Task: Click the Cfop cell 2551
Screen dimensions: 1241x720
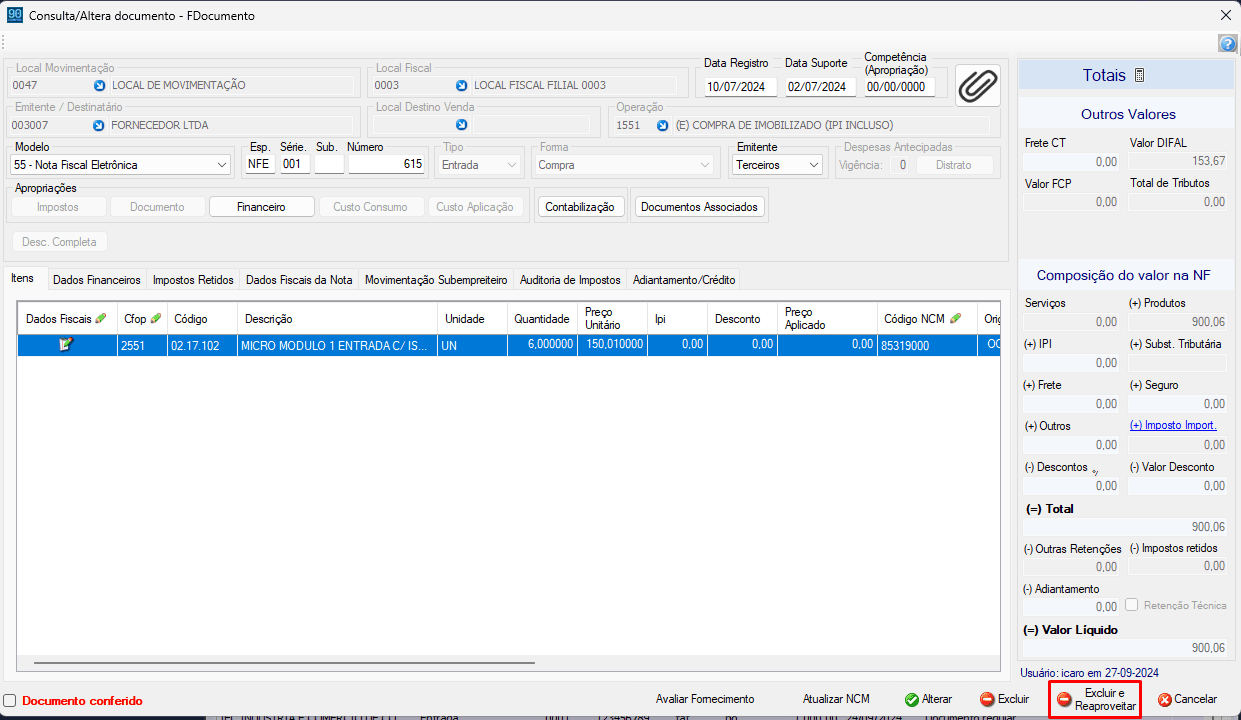Action: click(x=142, y=345)
